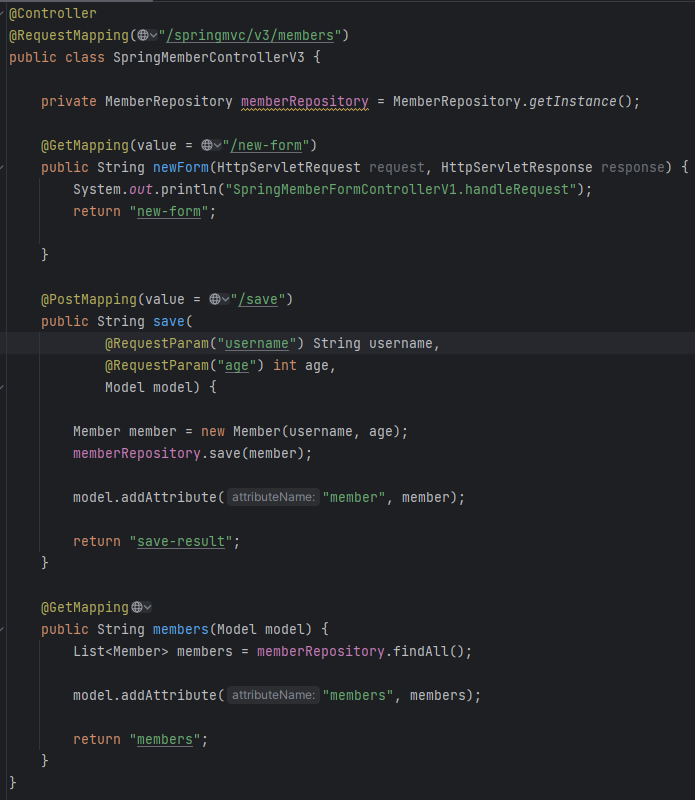695x800 pixels.
Task: Click the new keyword before Member(username, age)
Action: point(213,431)
